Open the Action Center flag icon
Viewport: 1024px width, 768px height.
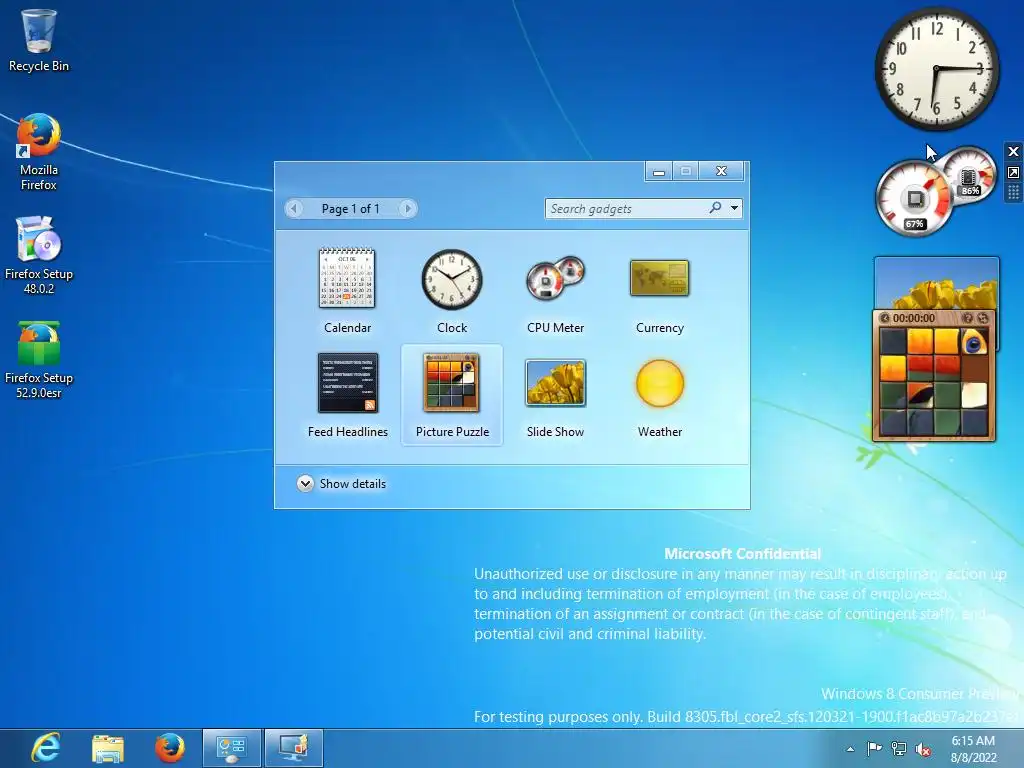(874, 748)
